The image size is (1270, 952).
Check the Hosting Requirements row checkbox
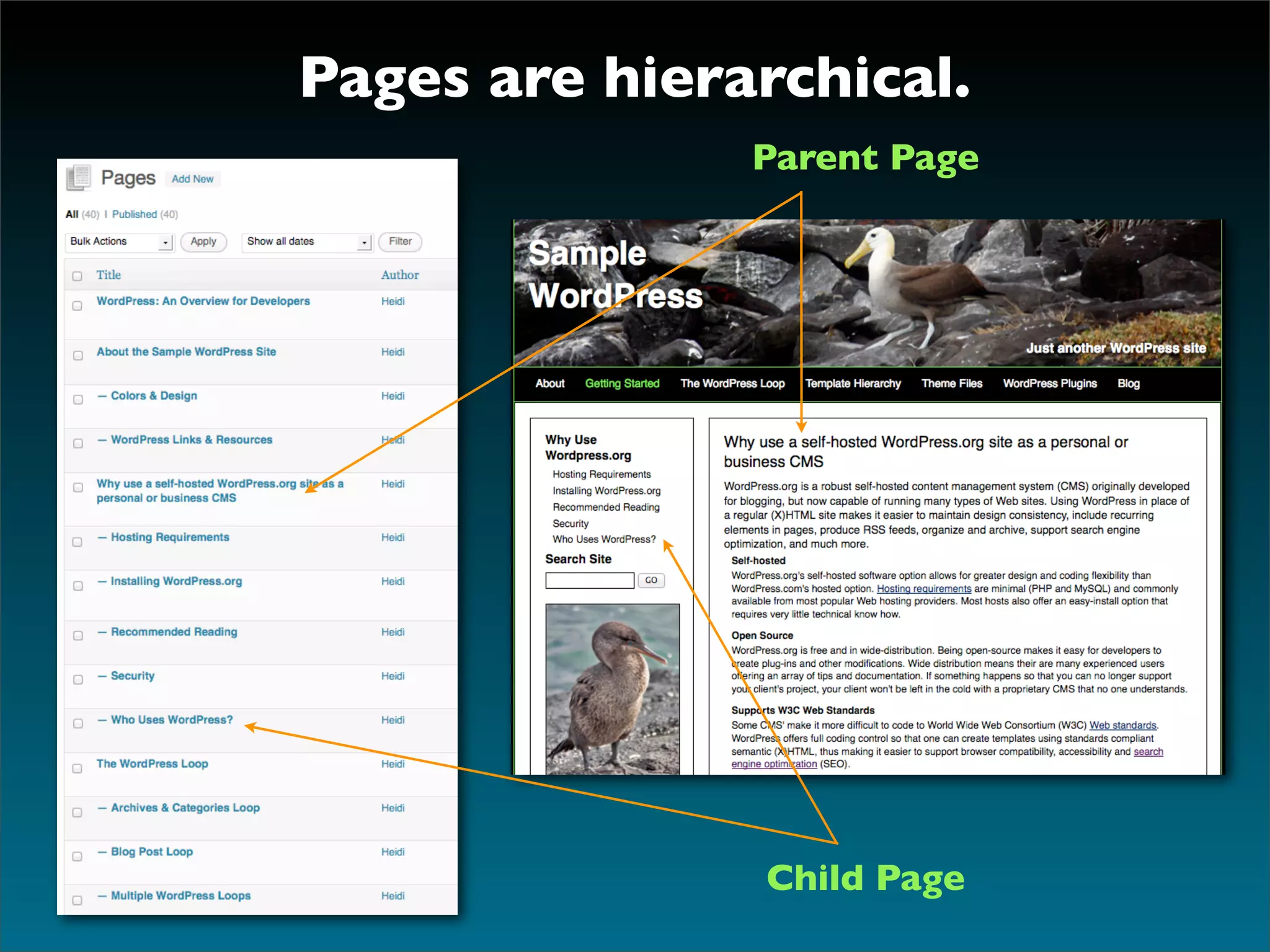(78, 542)
